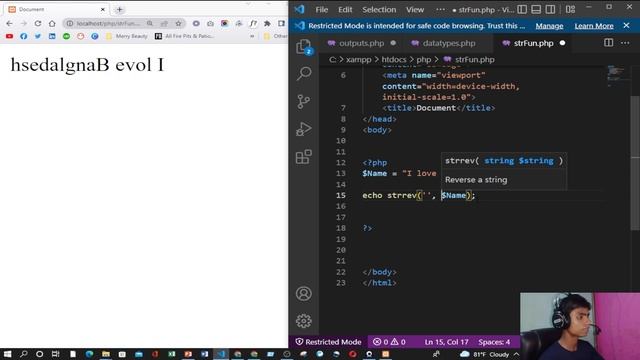Open the Manage gear in VS Code
640x360 pixels.
(304, 321)
